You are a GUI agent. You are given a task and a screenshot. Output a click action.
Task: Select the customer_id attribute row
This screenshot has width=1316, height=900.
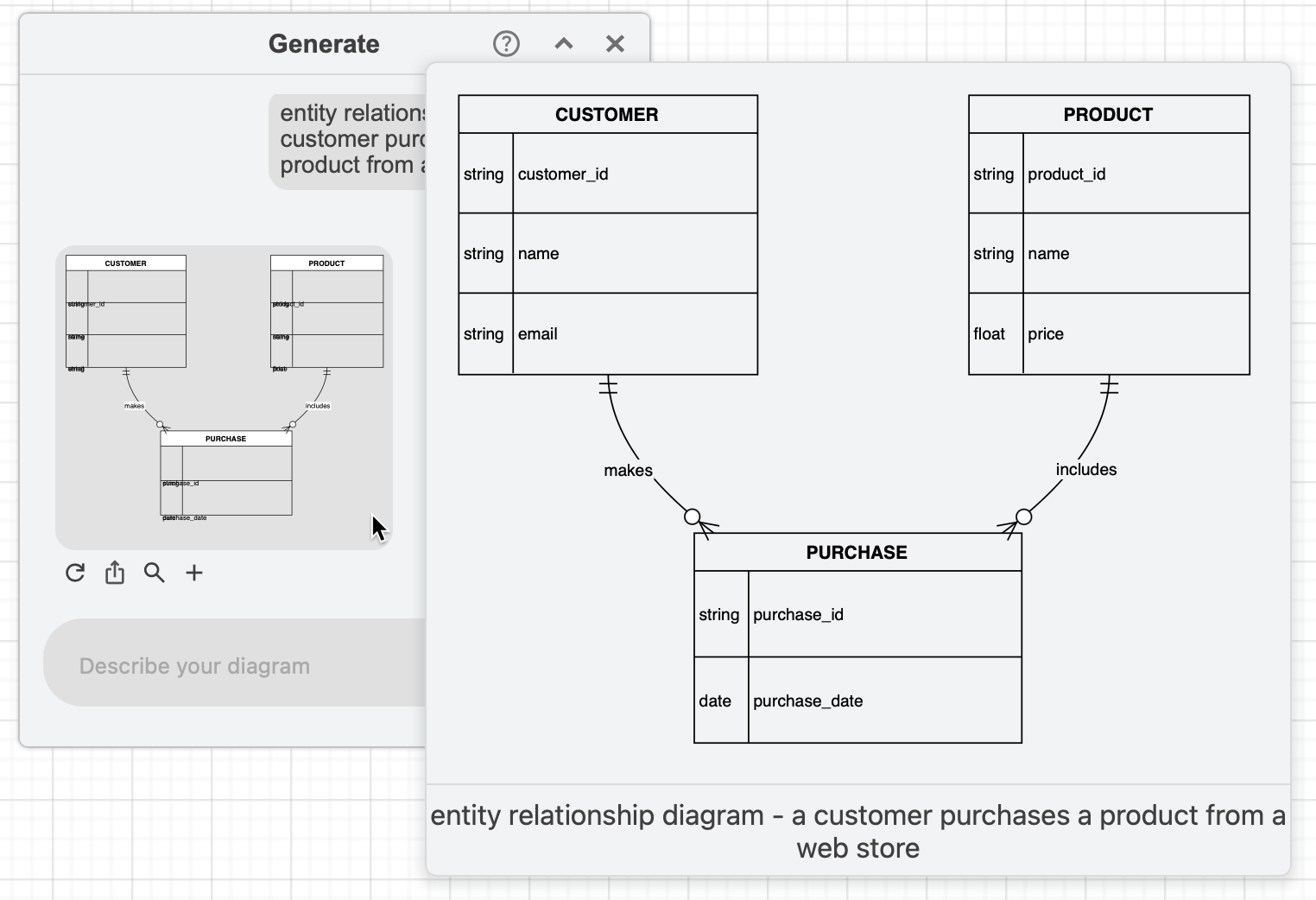(x=607, y=174)
